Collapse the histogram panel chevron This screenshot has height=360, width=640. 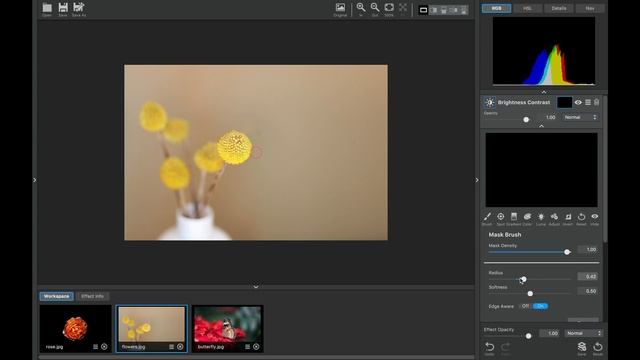point(544,92)
